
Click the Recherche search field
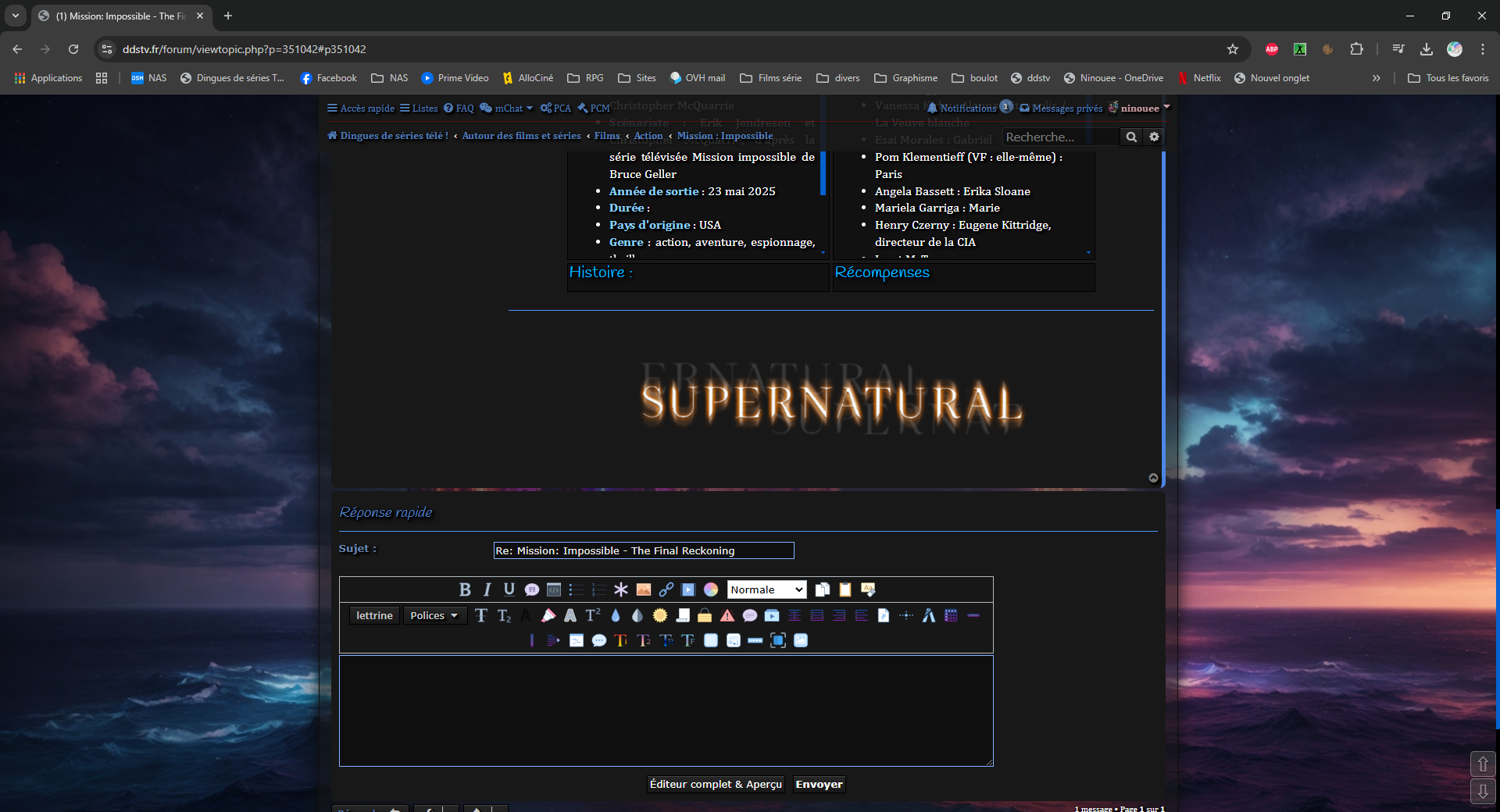click(1061, 137)
